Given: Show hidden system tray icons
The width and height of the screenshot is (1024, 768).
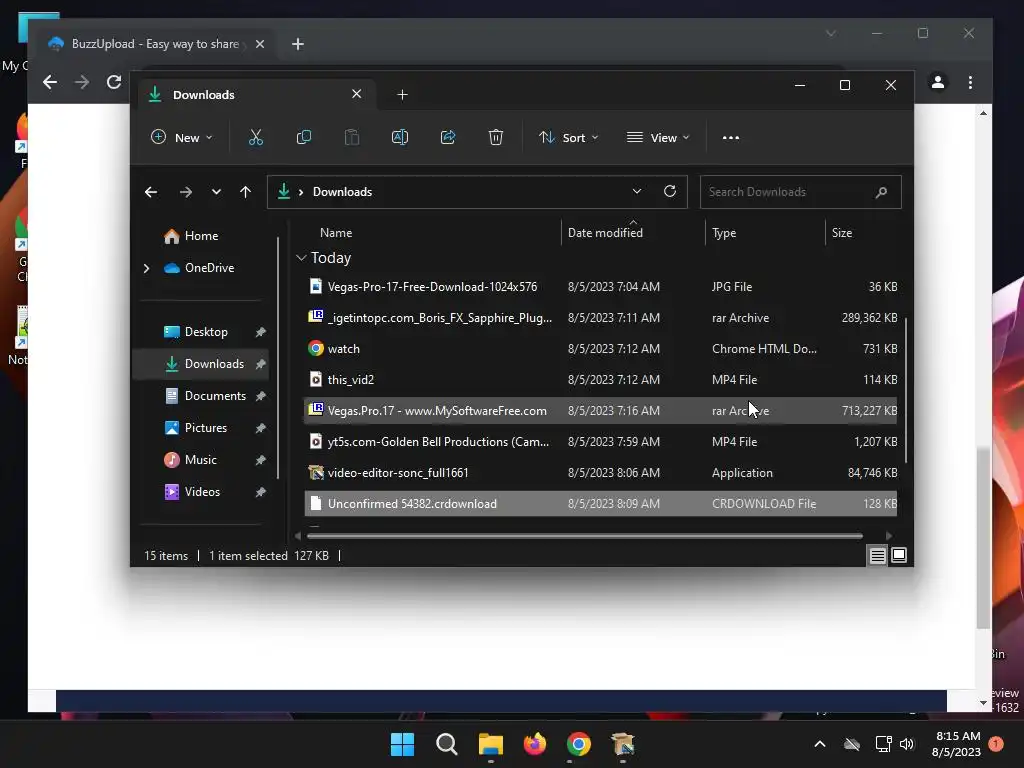Looking at the screenshot, I should tap(820, 744).
